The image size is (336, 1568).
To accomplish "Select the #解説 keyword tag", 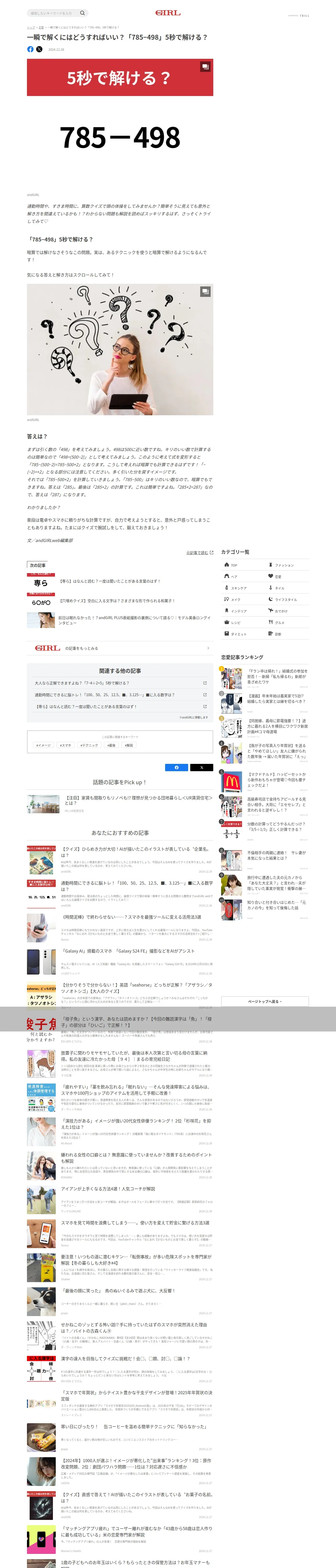I will (129, 745).
